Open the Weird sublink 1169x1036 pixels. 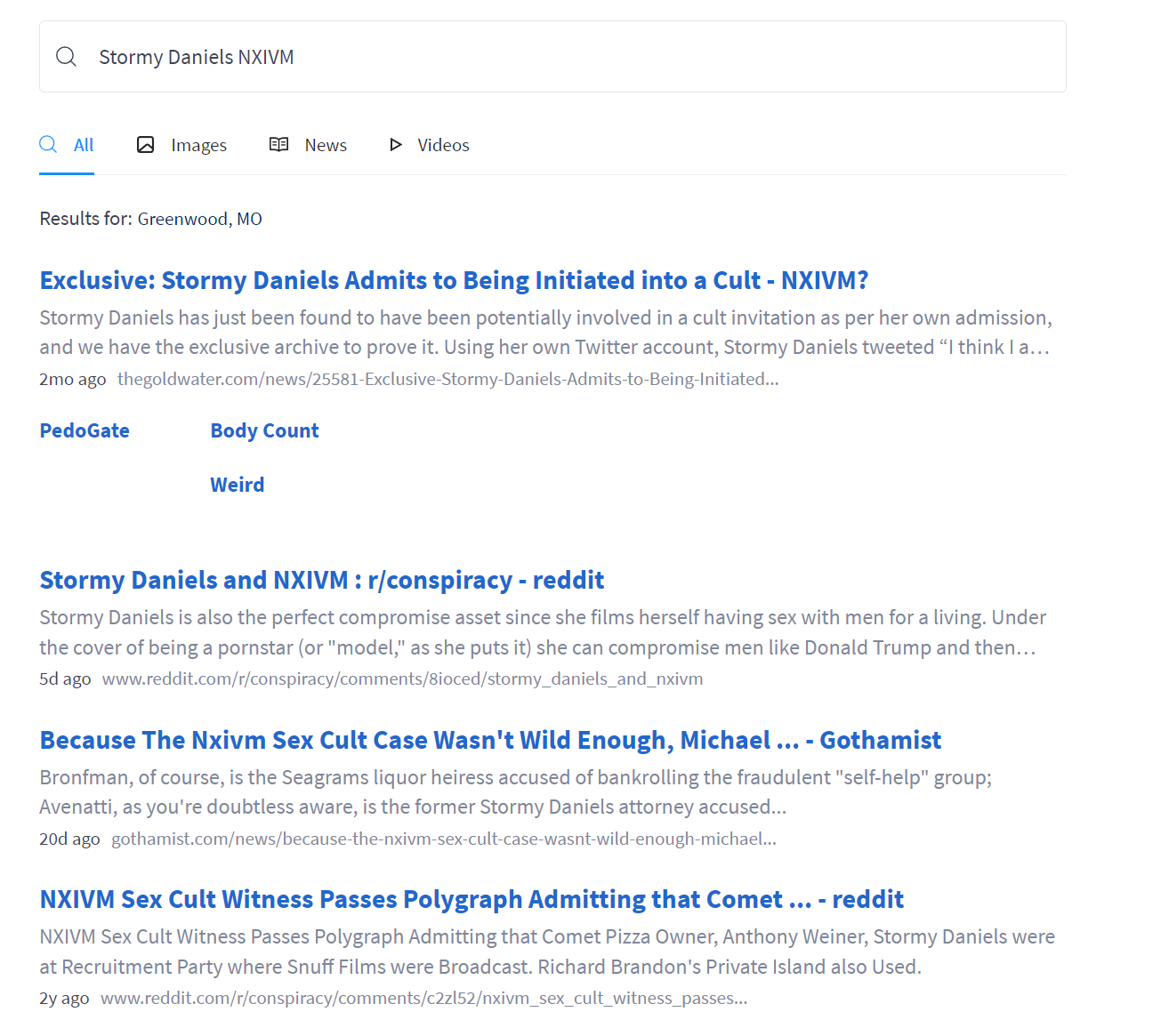tap(238, 485)
